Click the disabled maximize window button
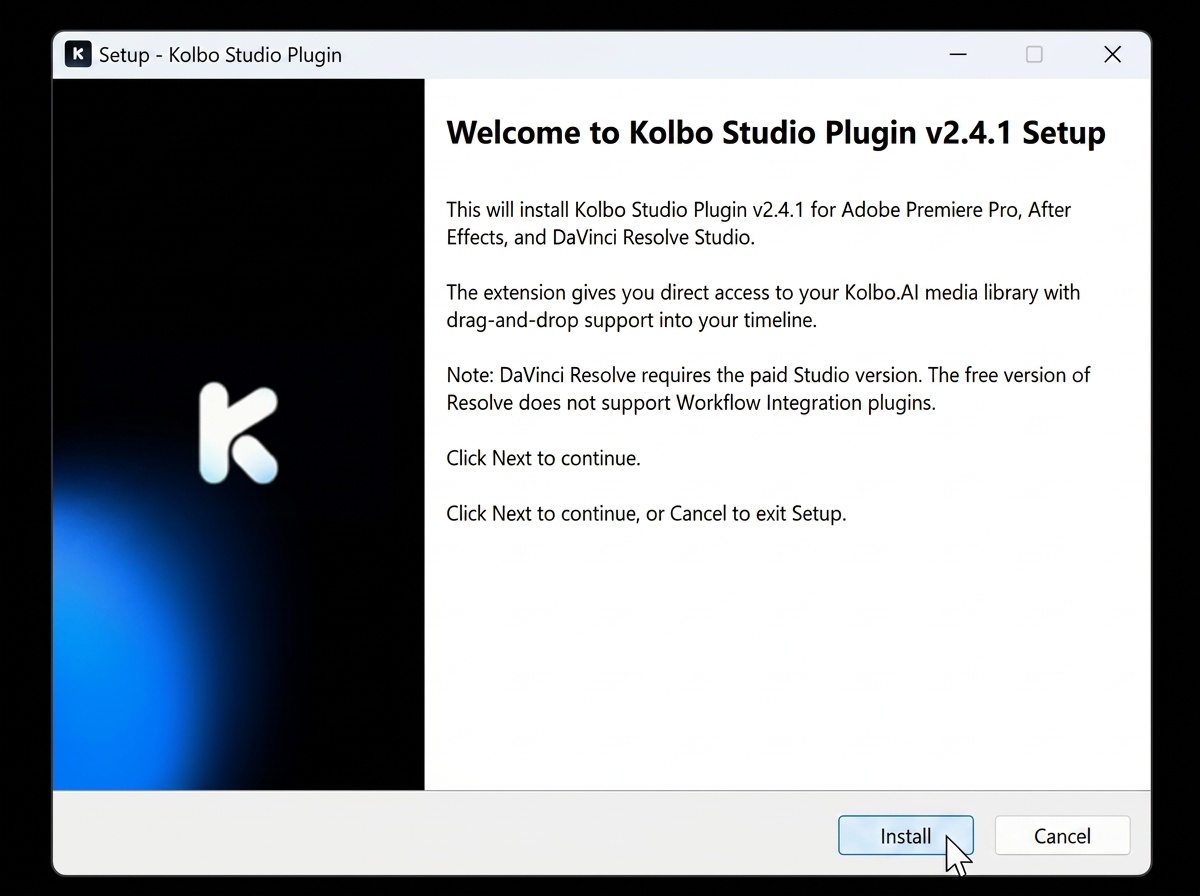The width and height of the screenshot is (1200, 896). [x=1034, y=54]
